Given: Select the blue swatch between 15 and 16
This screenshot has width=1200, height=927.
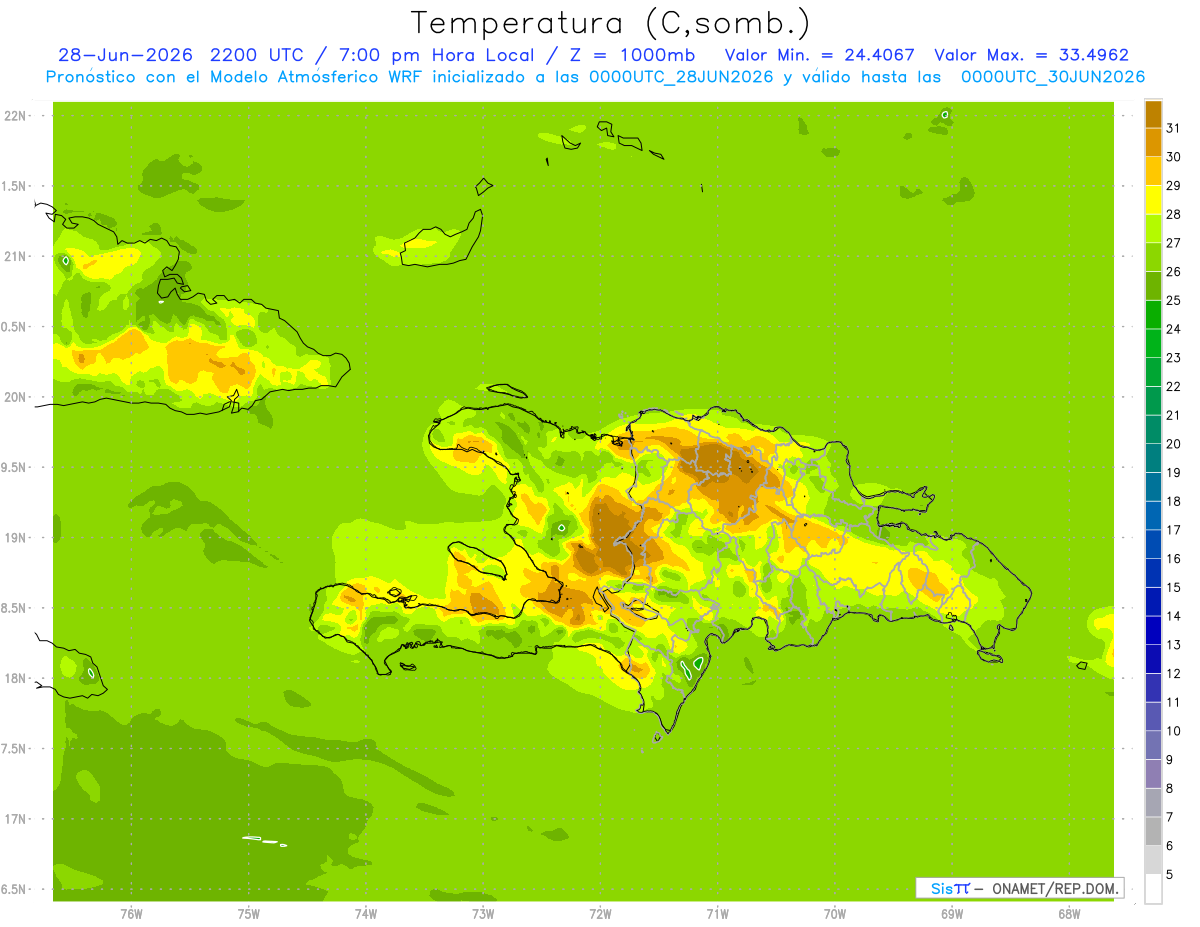Looking at the screenshot, I should [x=1153, y=573].
